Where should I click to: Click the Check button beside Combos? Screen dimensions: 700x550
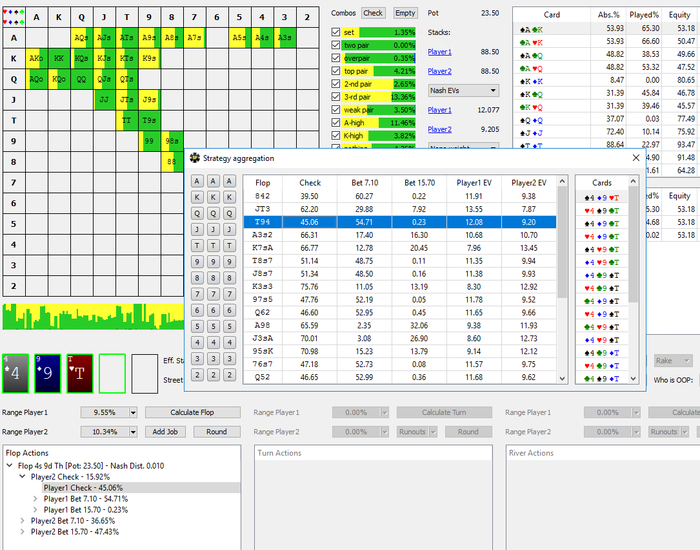pos(373,13)
